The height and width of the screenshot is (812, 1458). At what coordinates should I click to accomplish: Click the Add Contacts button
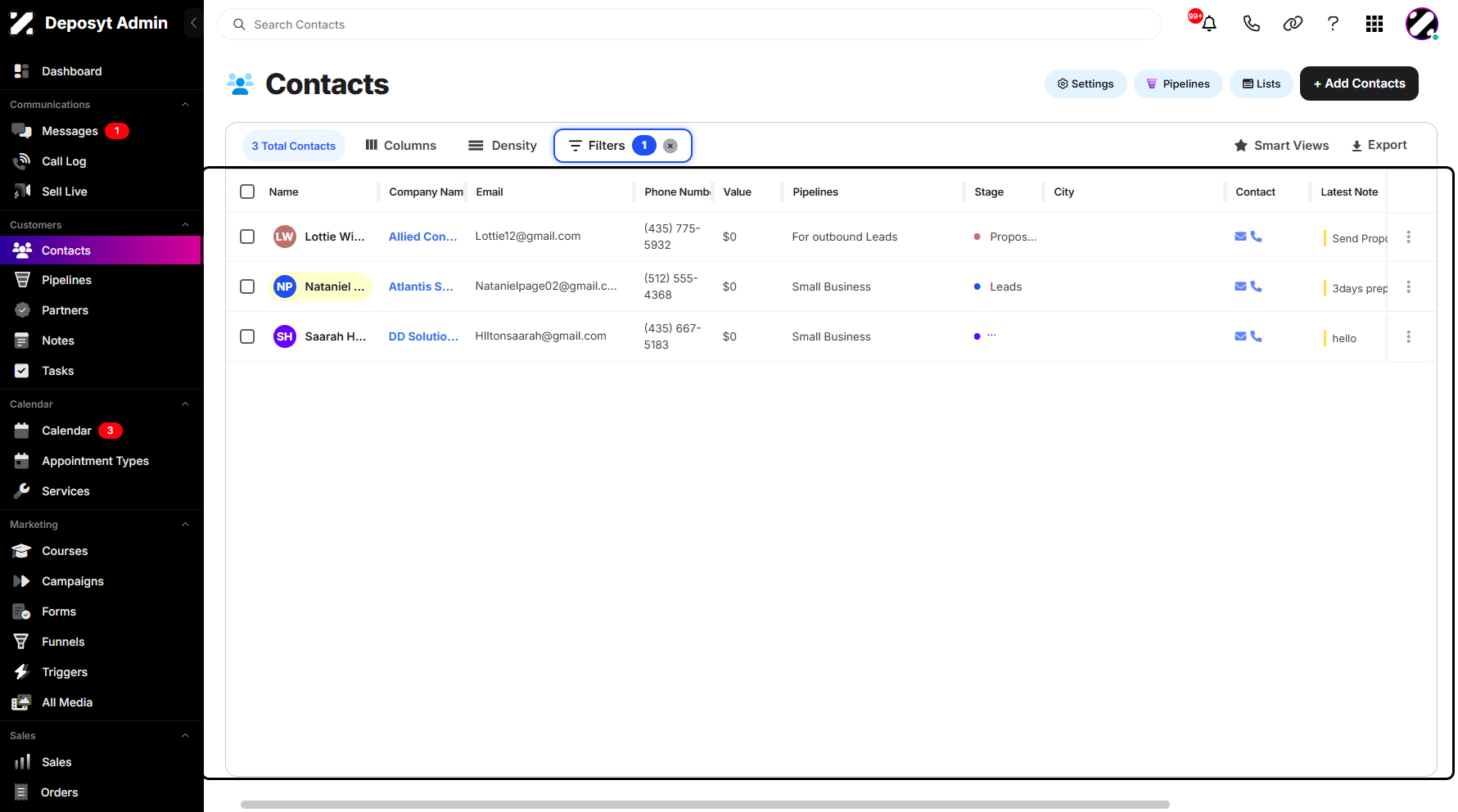coord(1359,83)
